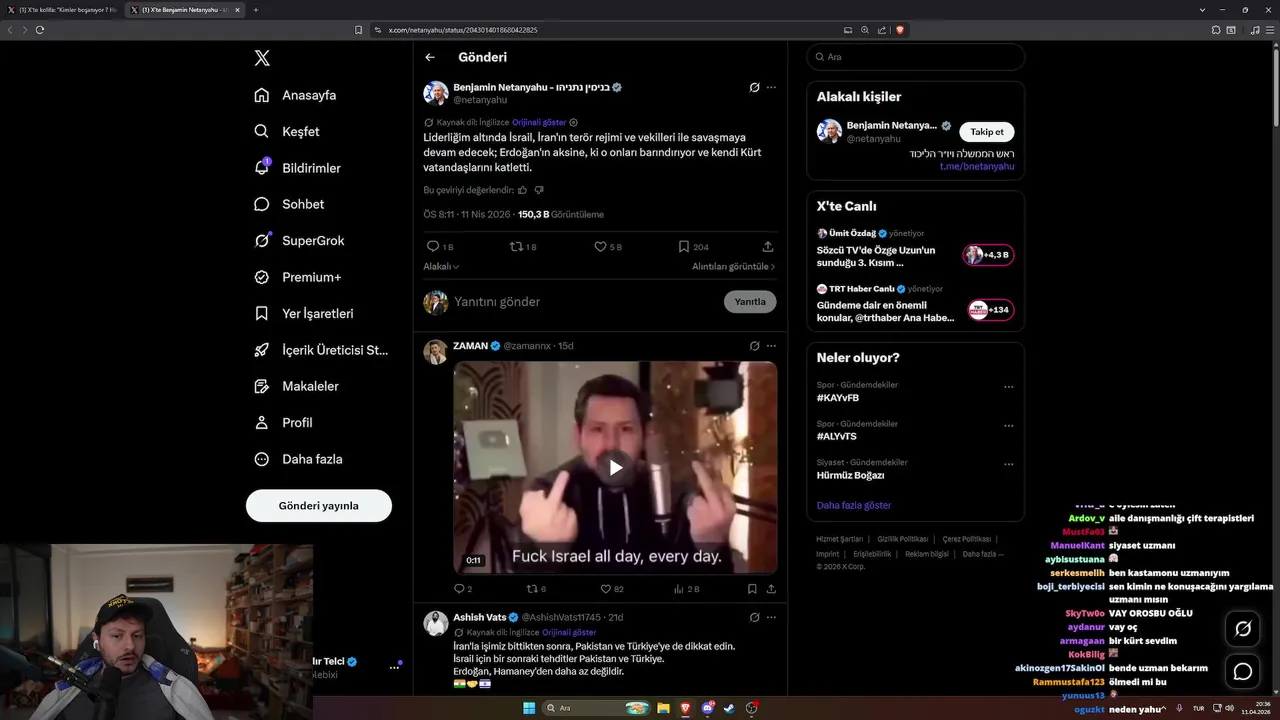Click Daha fazla göster link
The width and height of the screenshot is (1280, 720).
853,505
